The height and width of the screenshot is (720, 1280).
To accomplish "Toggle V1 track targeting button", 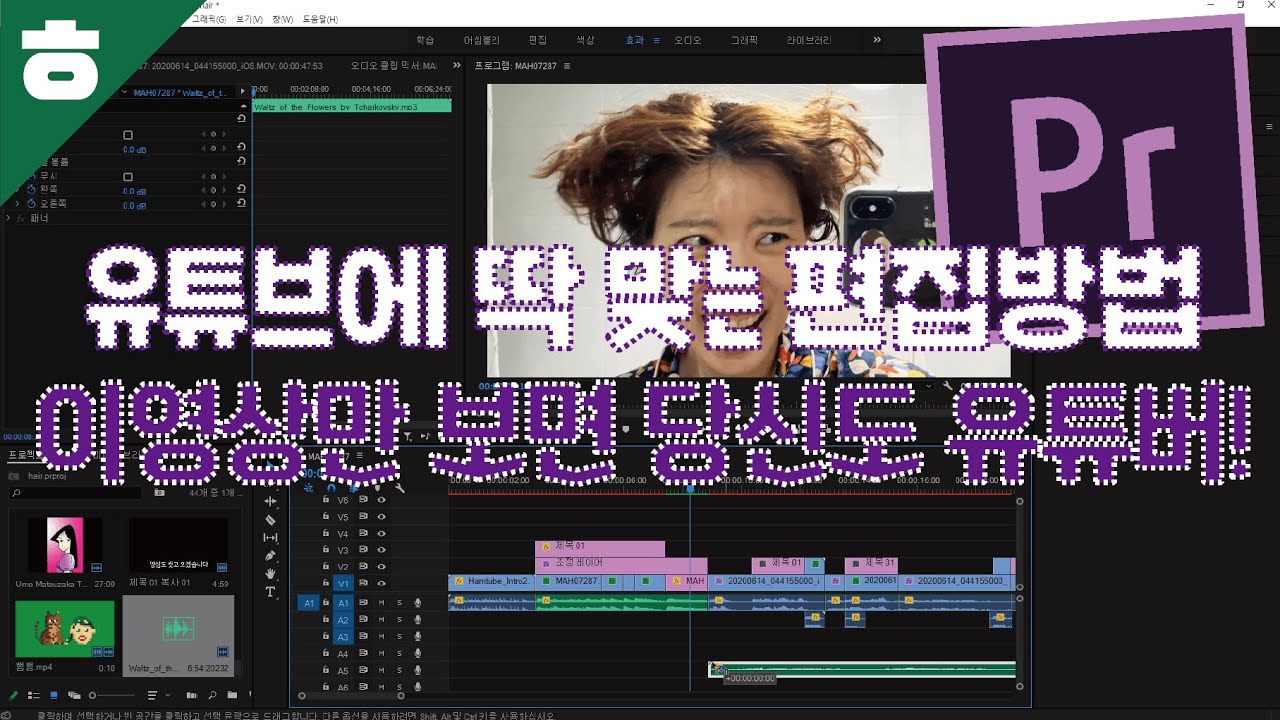I will tap(343, 583).
